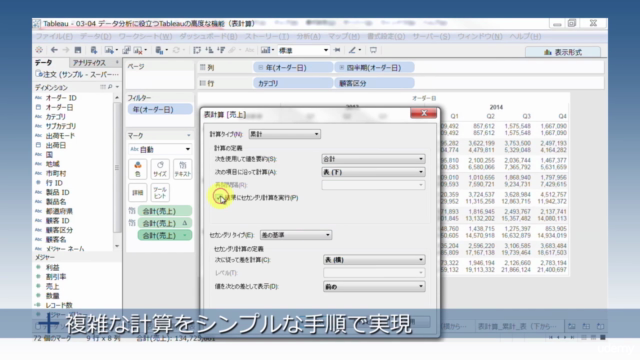Switch to the データ tab in side pane
This screenshot has height=360, width=640.
click(43, 62)
